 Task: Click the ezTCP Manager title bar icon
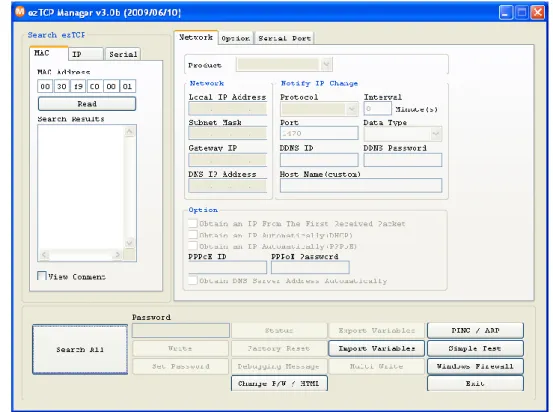(x=20, y=12)
